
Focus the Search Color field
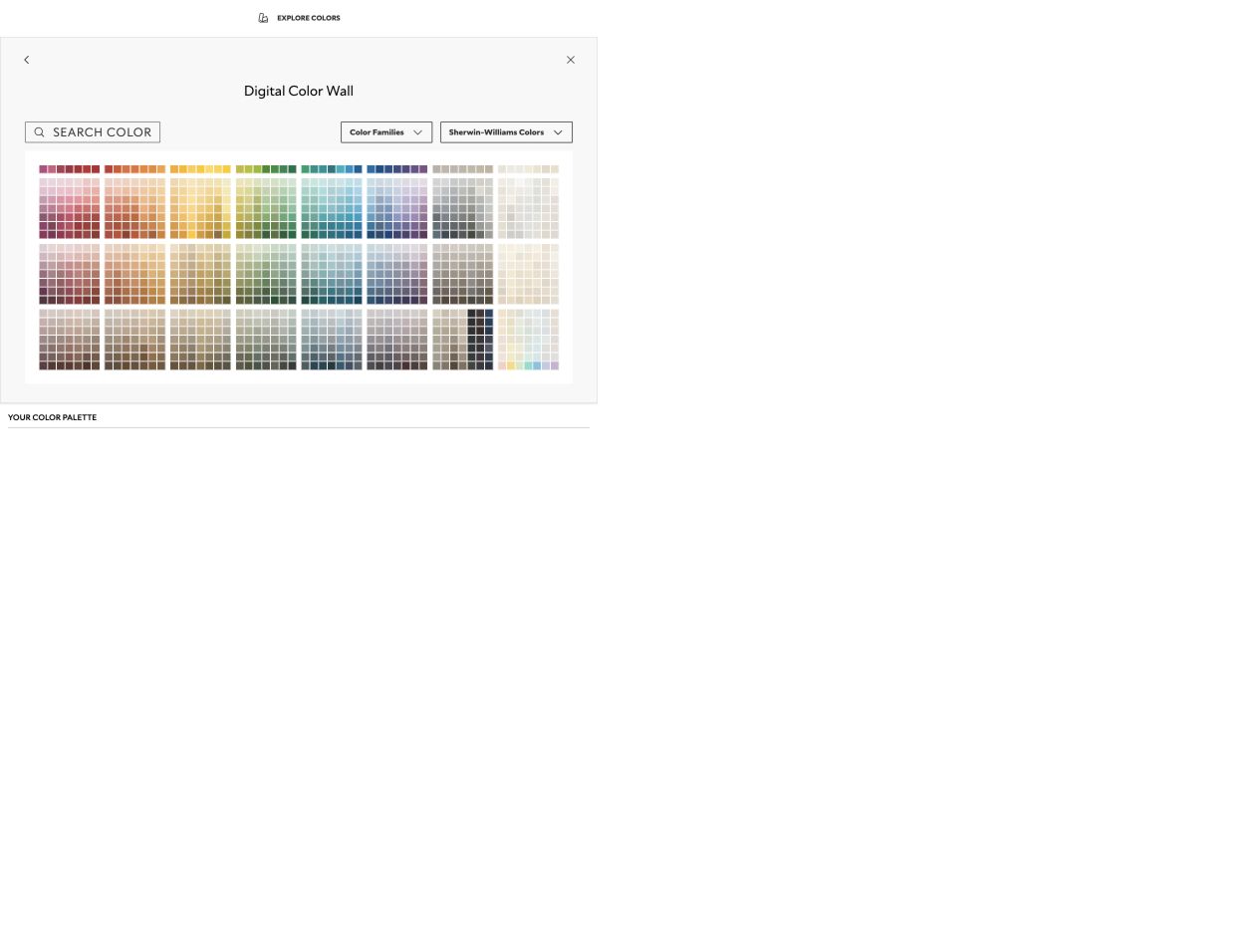pyautogui.click(x=93, y=132)
